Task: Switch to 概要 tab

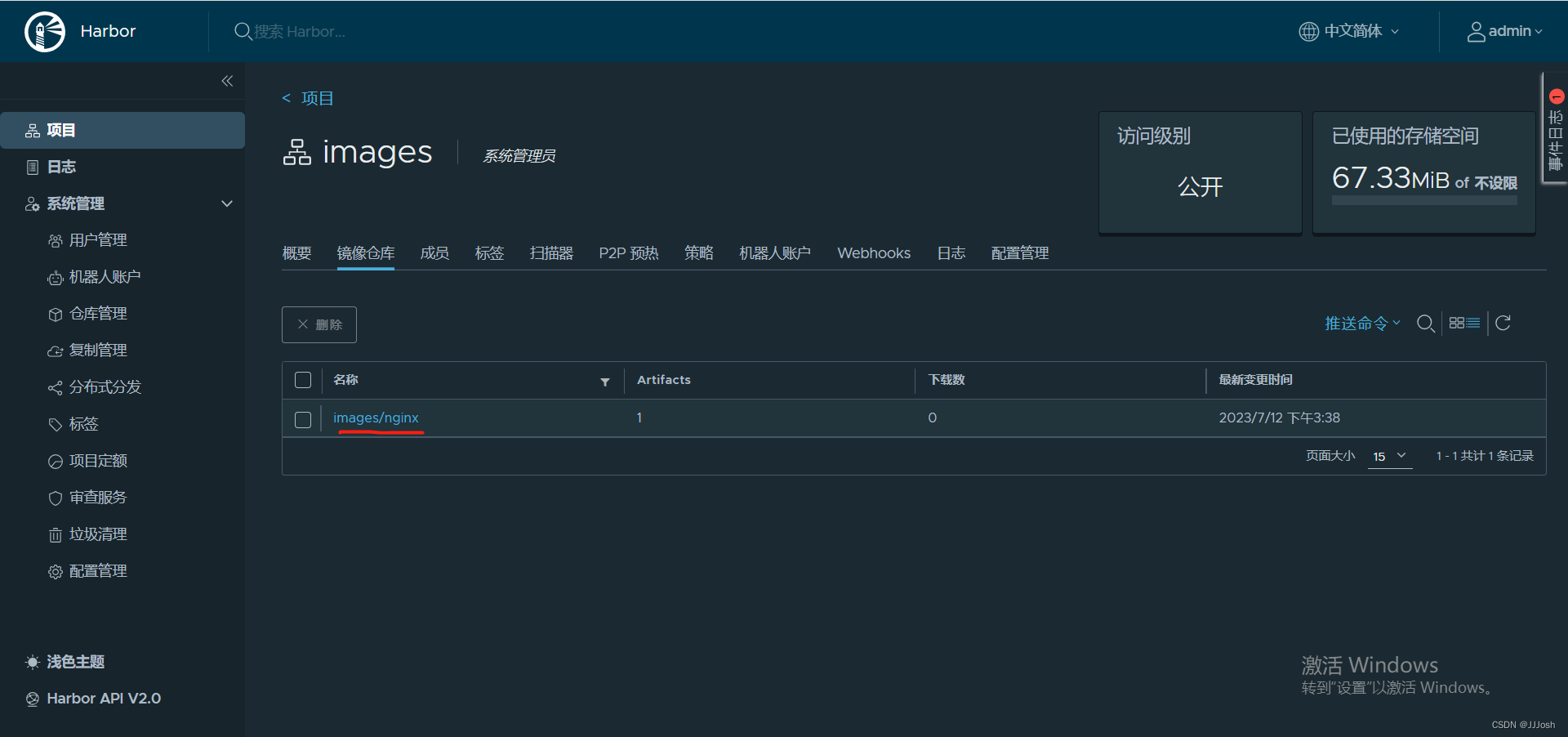Action: tap(296, 253)
